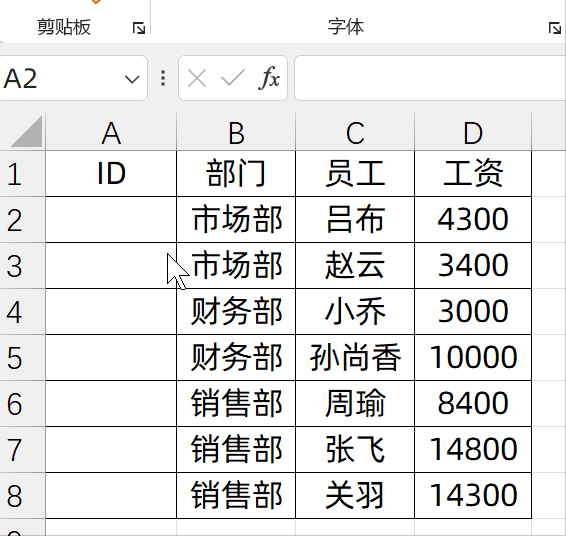Click the Select All triangle corner
Screen dimensions: 566x536
coord(26,131)
